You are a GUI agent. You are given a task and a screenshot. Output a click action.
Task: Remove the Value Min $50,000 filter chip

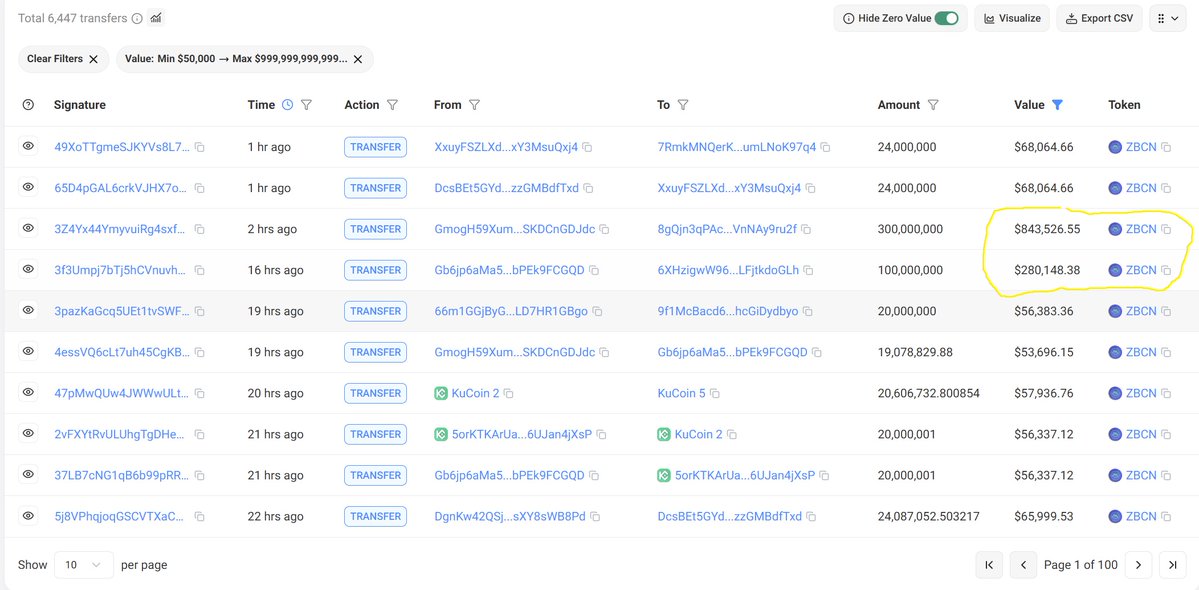pyautogui.click(x=358, y=59)
